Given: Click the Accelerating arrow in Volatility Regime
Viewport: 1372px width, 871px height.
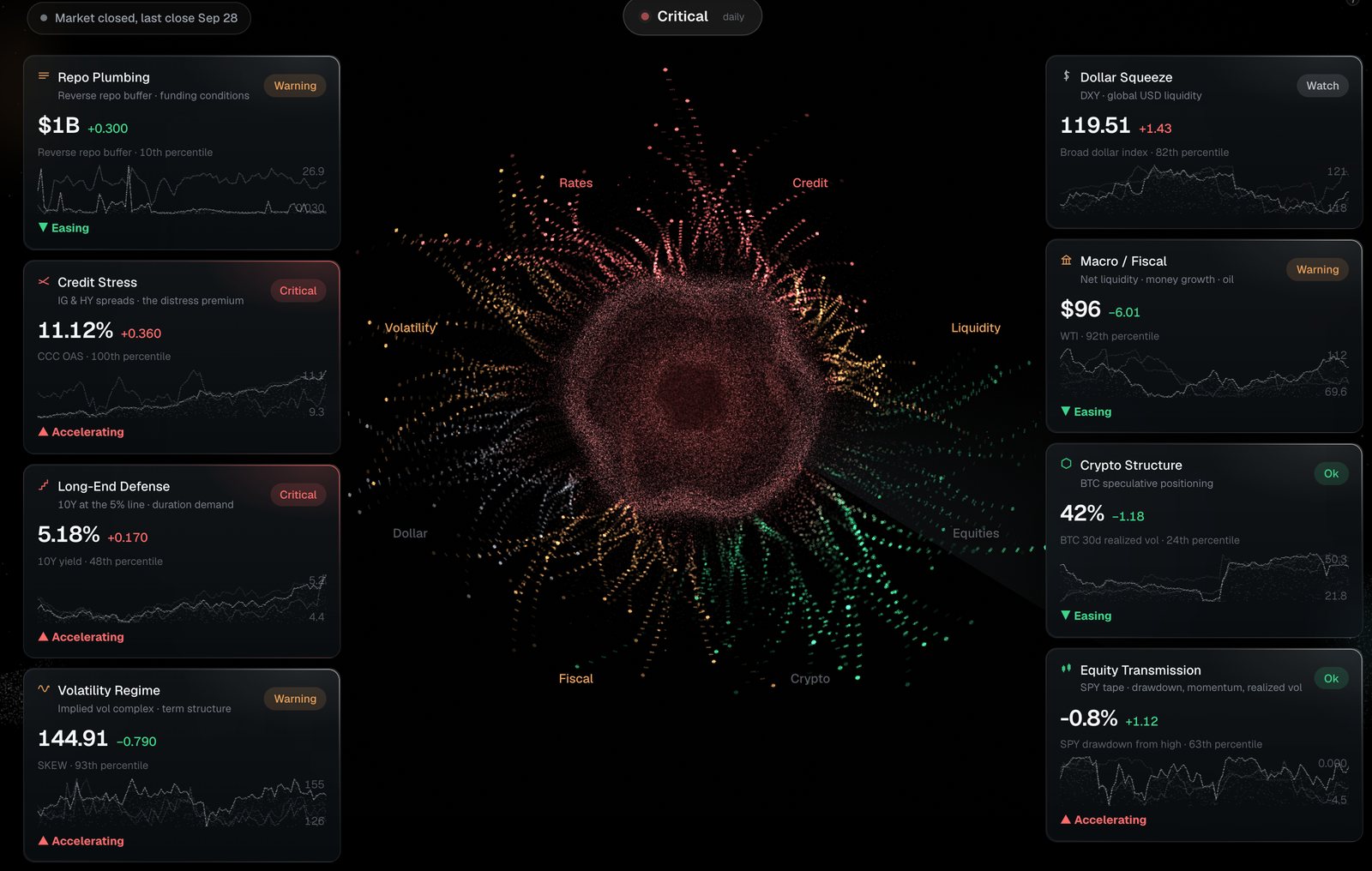Looking at the screenshot, I should 43,840.
